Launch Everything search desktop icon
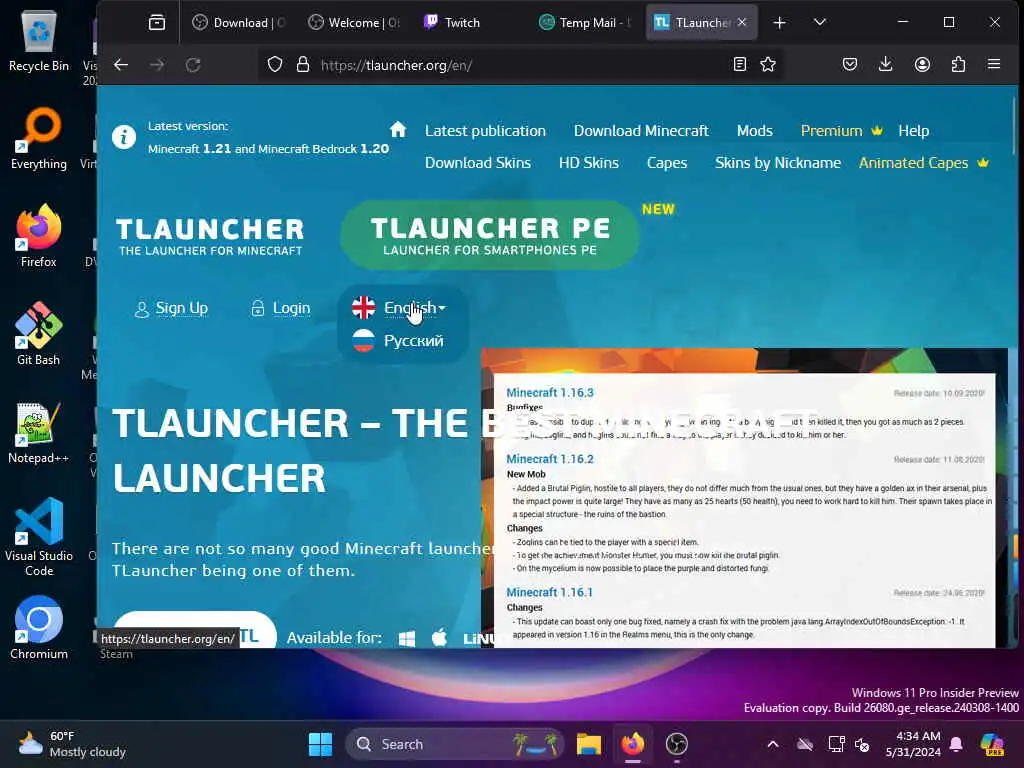The width and height of the screenshot is (1024, 768). point(39,138)
